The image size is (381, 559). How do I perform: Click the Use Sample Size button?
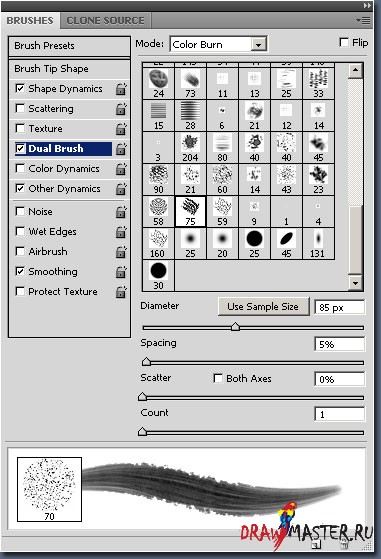263,307
